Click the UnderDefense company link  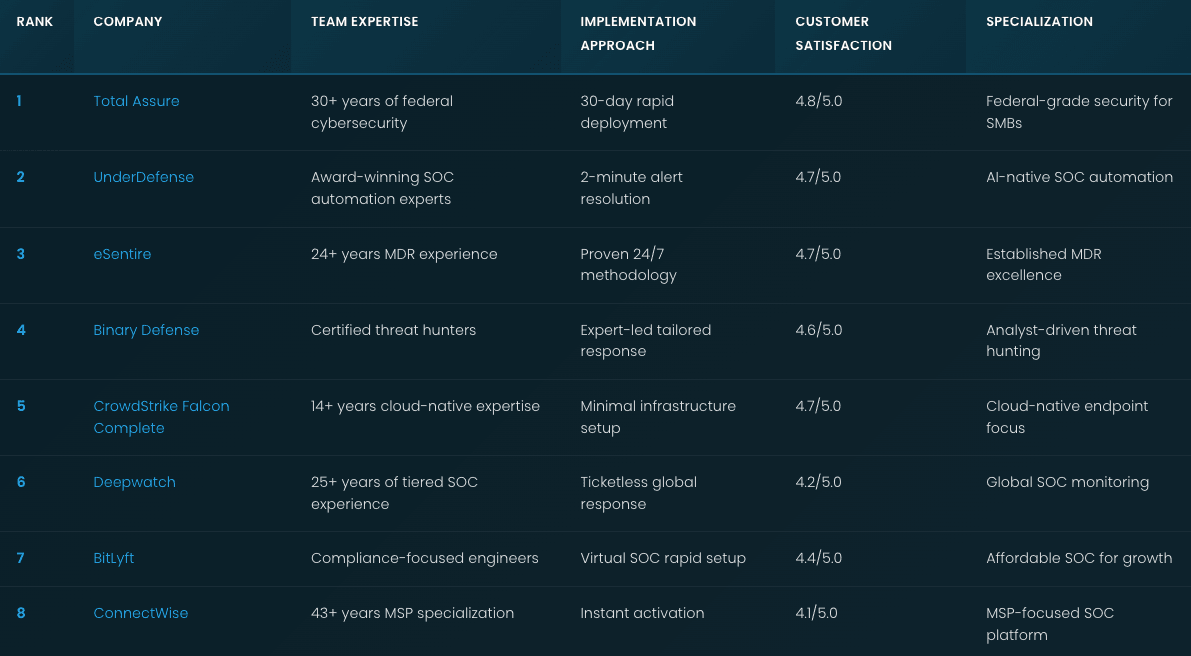pos(143,177)
